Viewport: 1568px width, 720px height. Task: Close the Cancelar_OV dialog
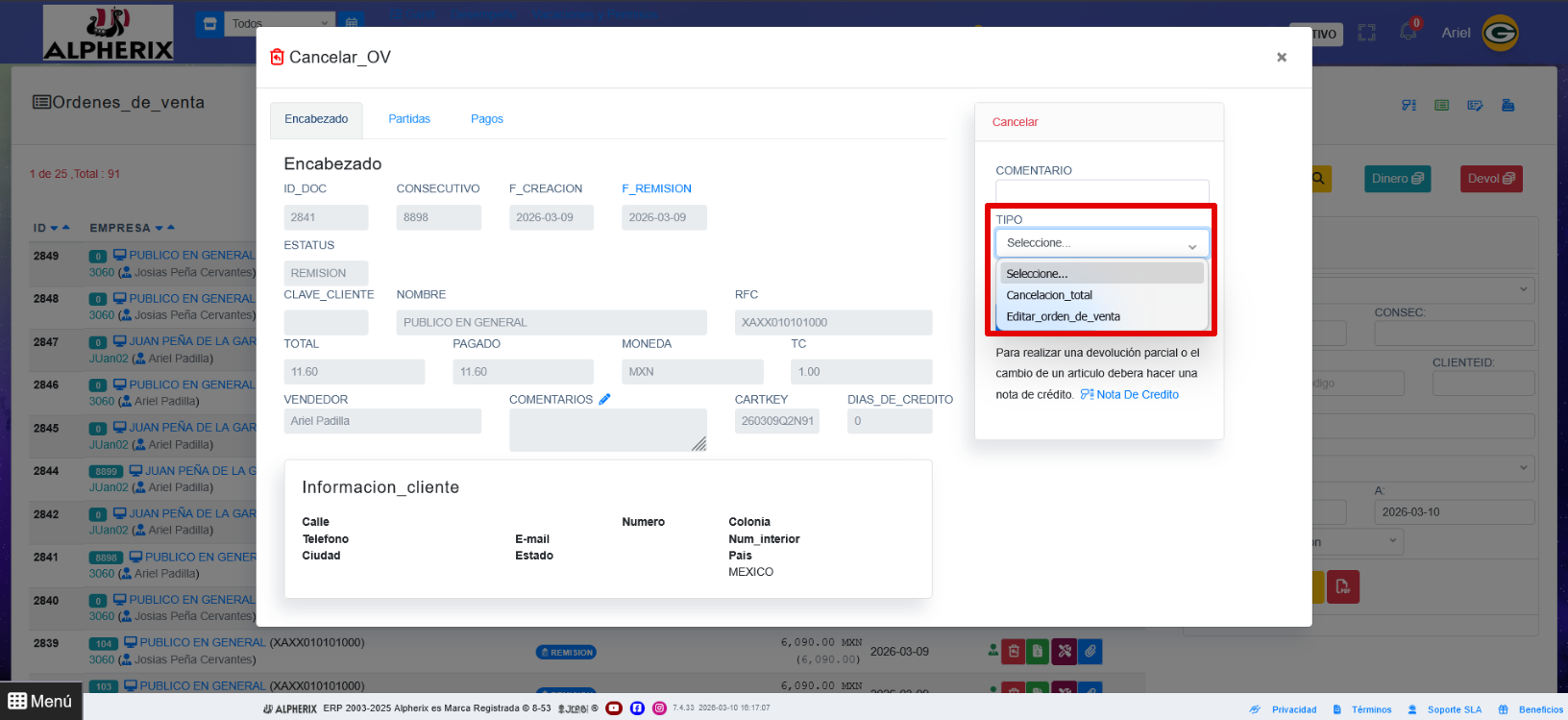[x=1281, y=58]
